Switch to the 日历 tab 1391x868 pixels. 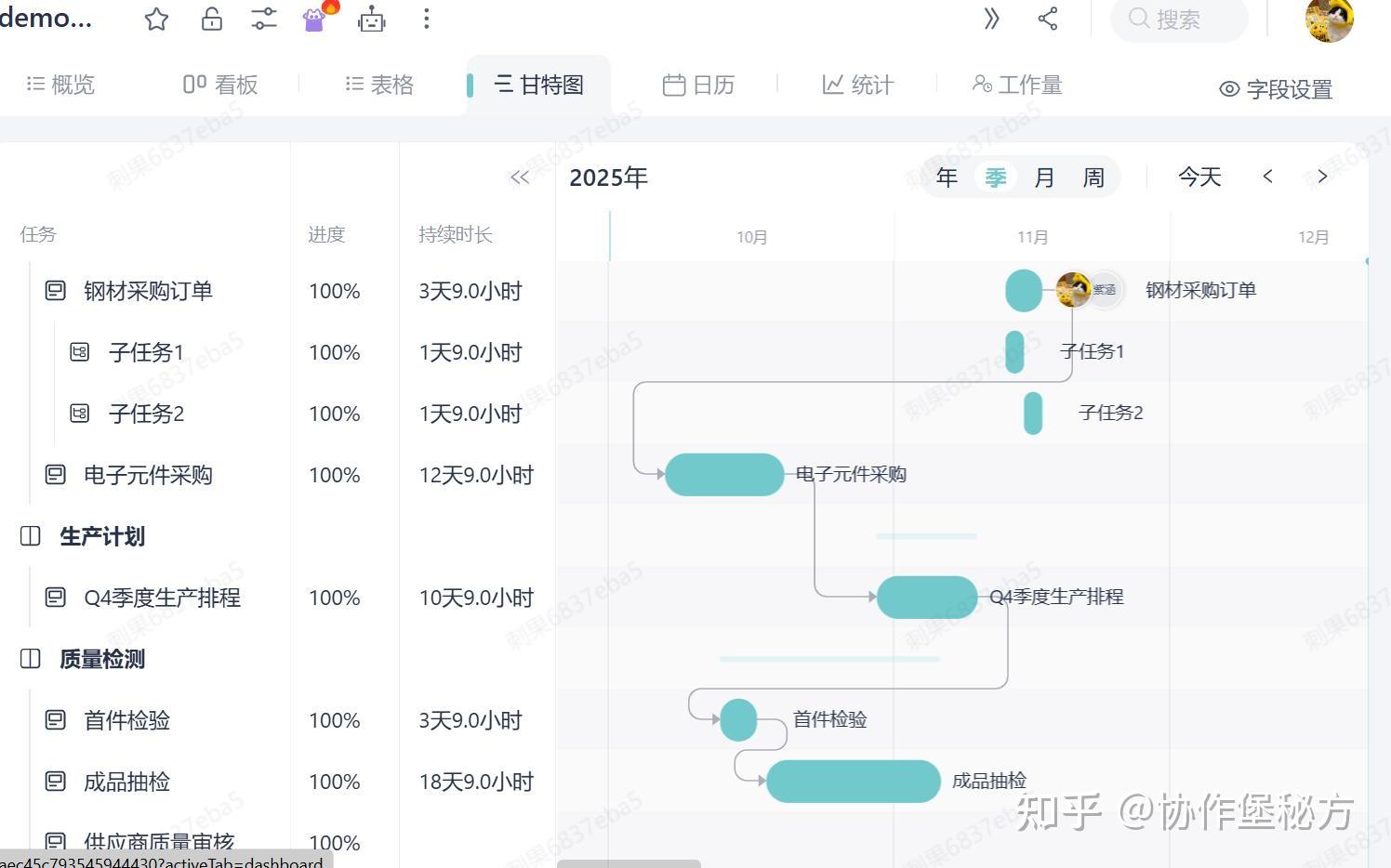(698, 85)
